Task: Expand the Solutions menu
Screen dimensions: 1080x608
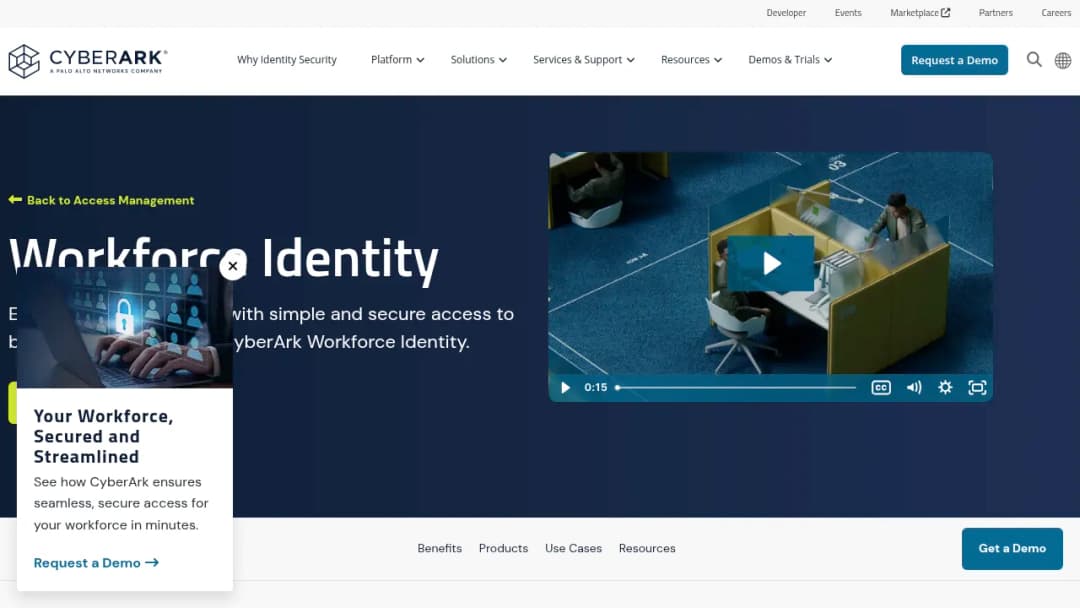Action: [x=479, y=60]
